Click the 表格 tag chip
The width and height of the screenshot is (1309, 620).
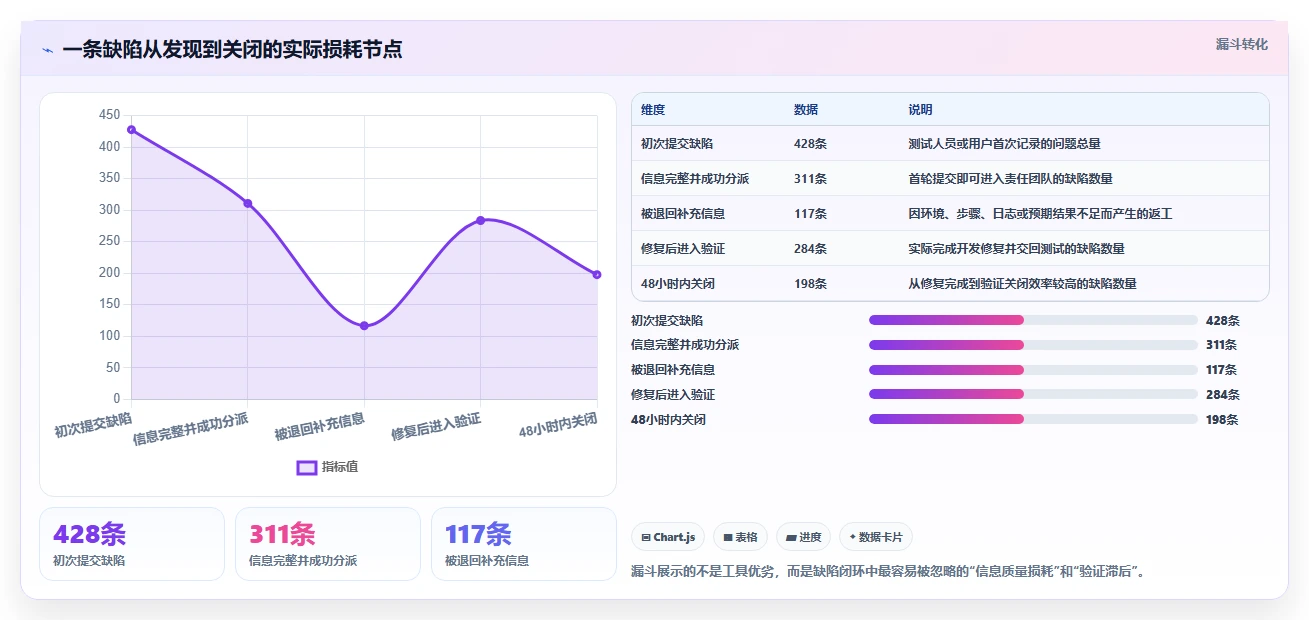click(740, 537)
